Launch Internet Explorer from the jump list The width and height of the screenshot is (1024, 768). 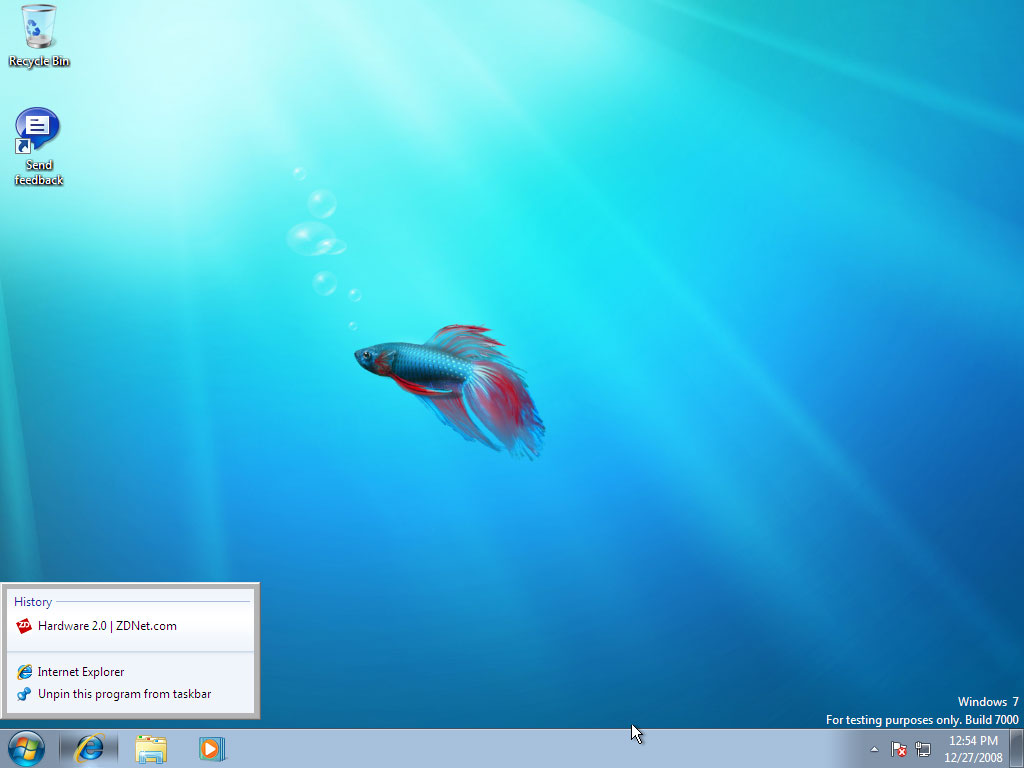tap(130, 671)
